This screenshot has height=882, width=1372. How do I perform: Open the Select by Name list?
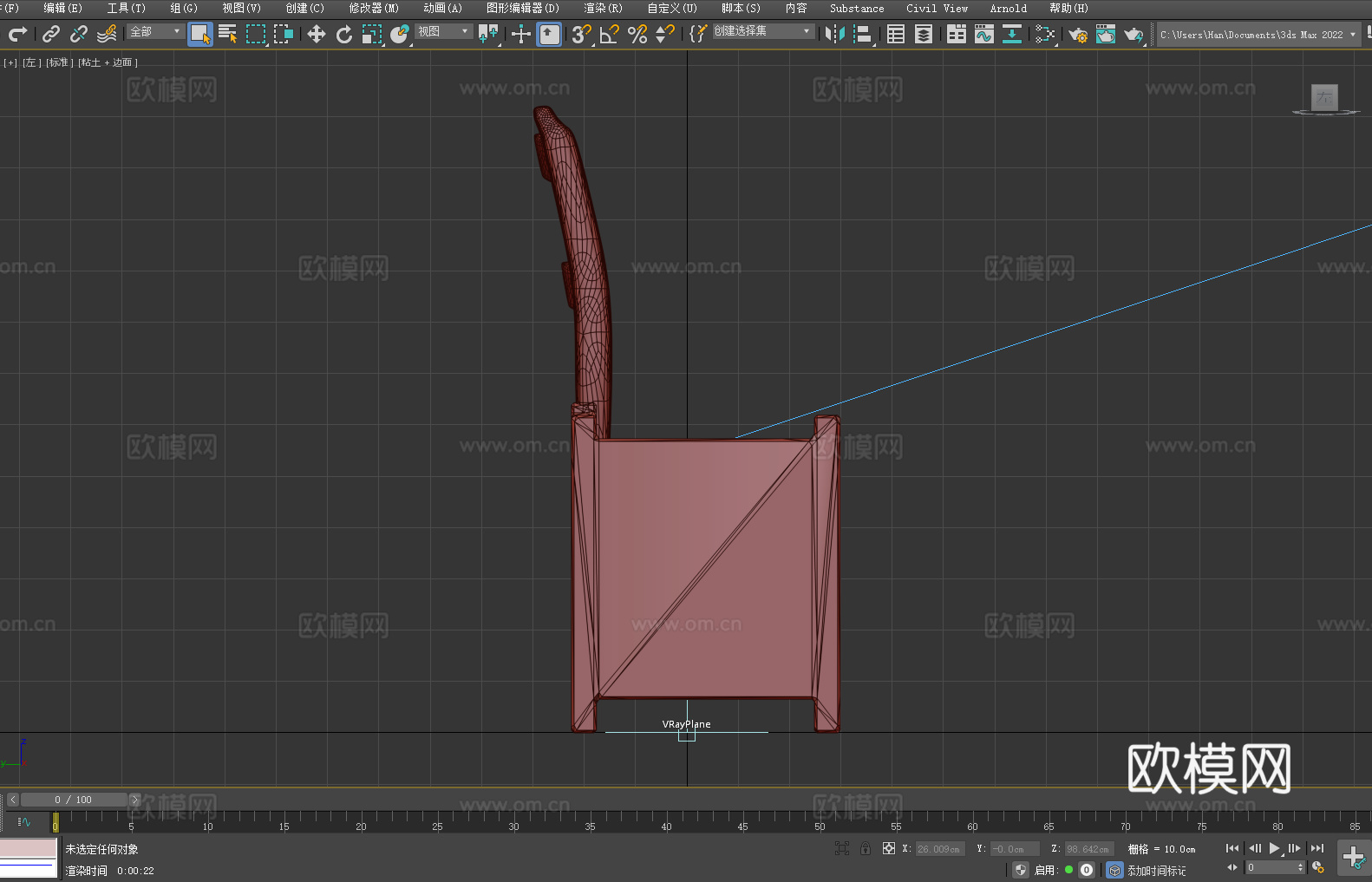tap(228, 34)
